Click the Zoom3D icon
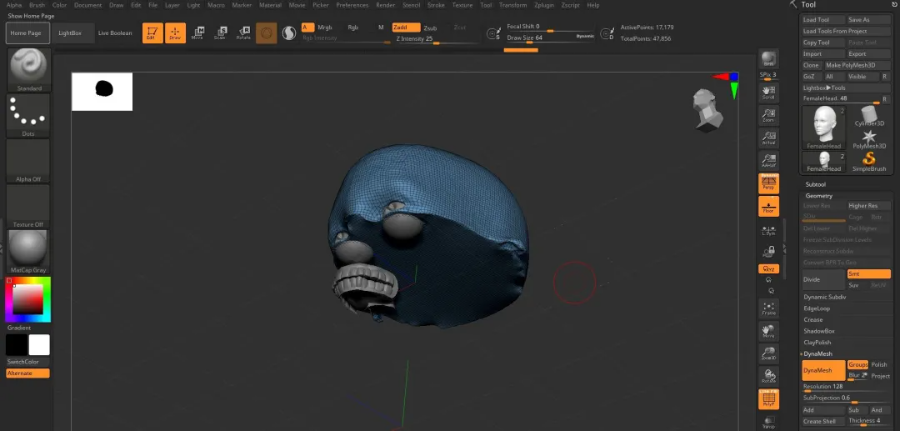This screenshot has width=900, height=431. [x=768, y=354]
